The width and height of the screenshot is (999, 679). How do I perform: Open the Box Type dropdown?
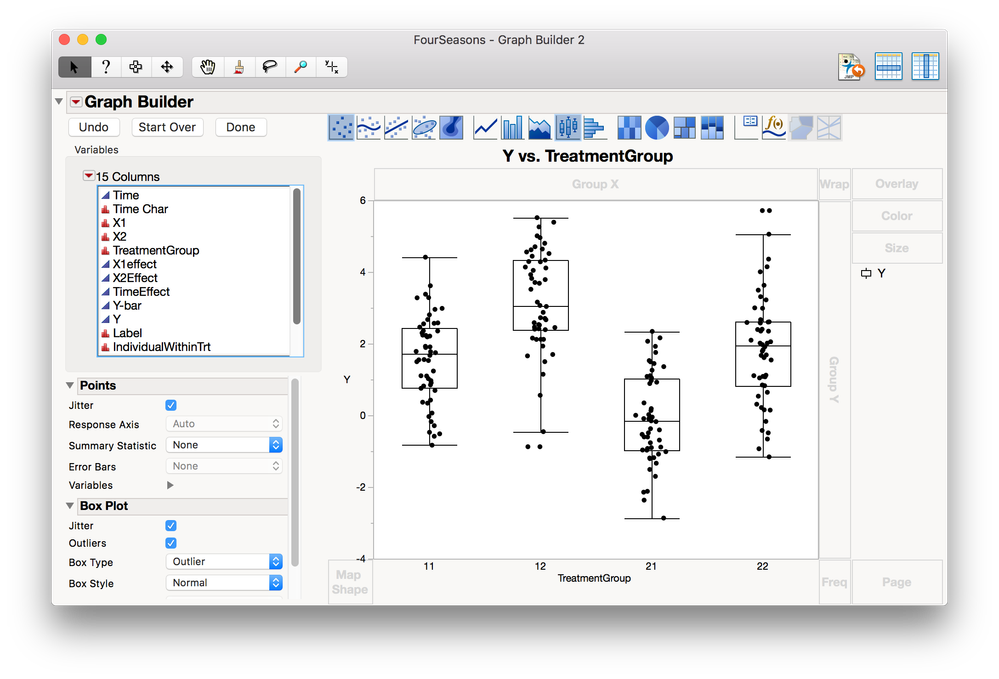coord(224,561)
